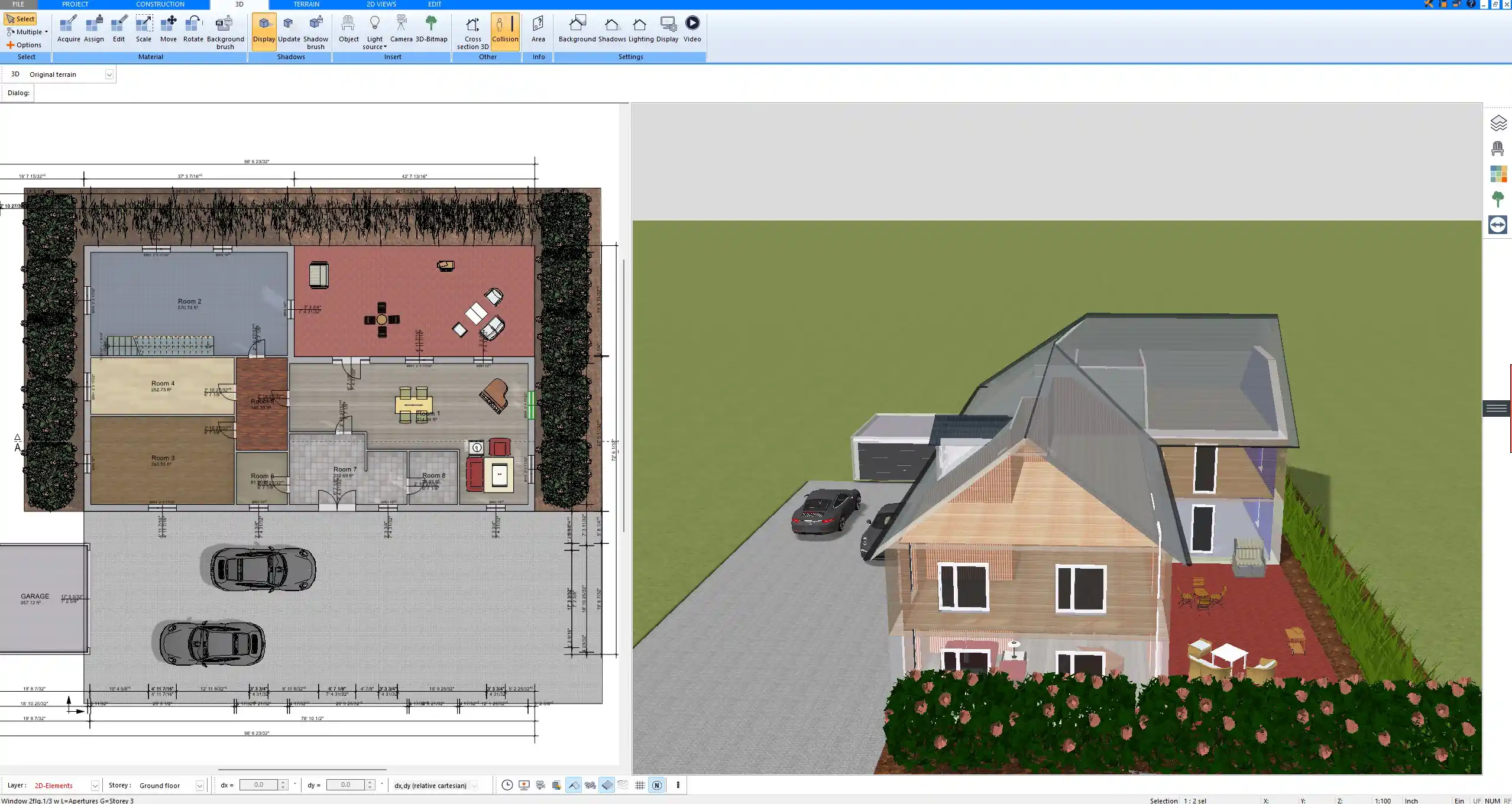Click the Background brush tool
Viewport: 1512px width, 804px height.
[225, 32]
